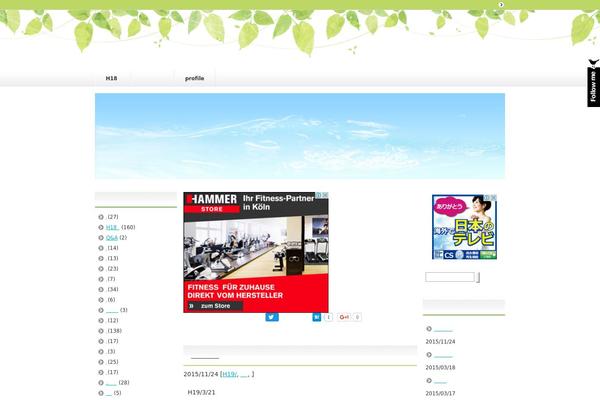Open the Follow me side tab
The height and width of the screenshot is (400, 600).
point(593,83)
